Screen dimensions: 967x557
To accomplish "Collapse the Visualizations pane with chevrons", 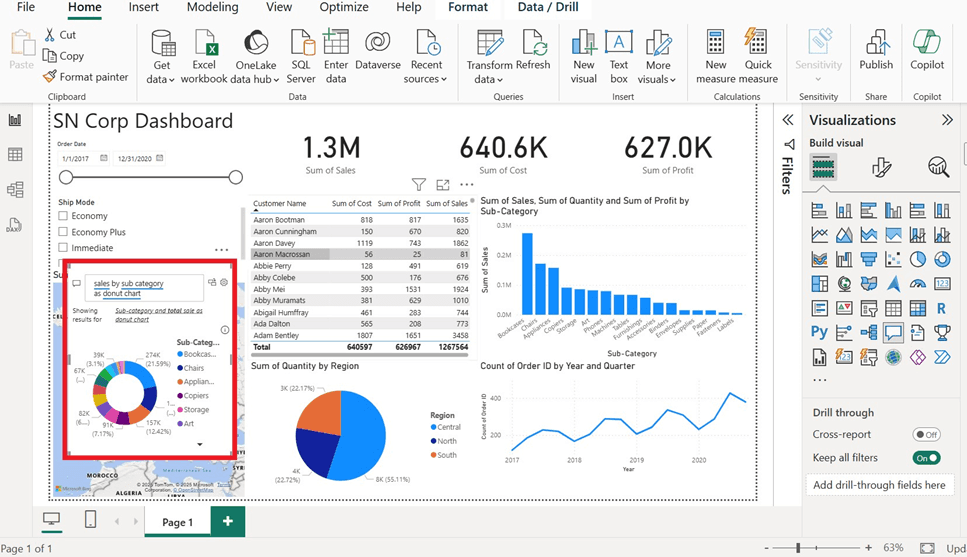I will pos(947,120).
